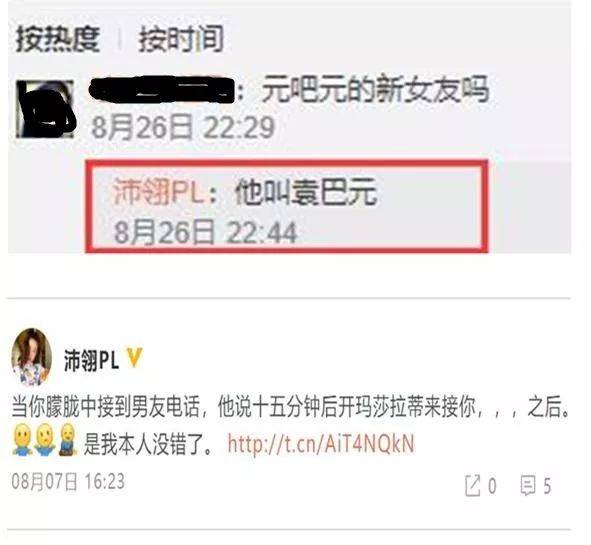Open 沛翎PL profile name in post header

tap(91, 361)
